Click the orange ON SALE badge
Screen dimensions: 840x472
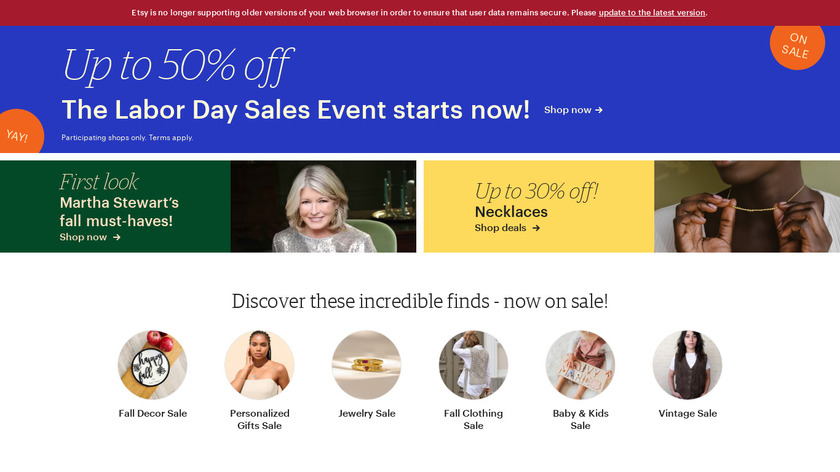(798, 43)
